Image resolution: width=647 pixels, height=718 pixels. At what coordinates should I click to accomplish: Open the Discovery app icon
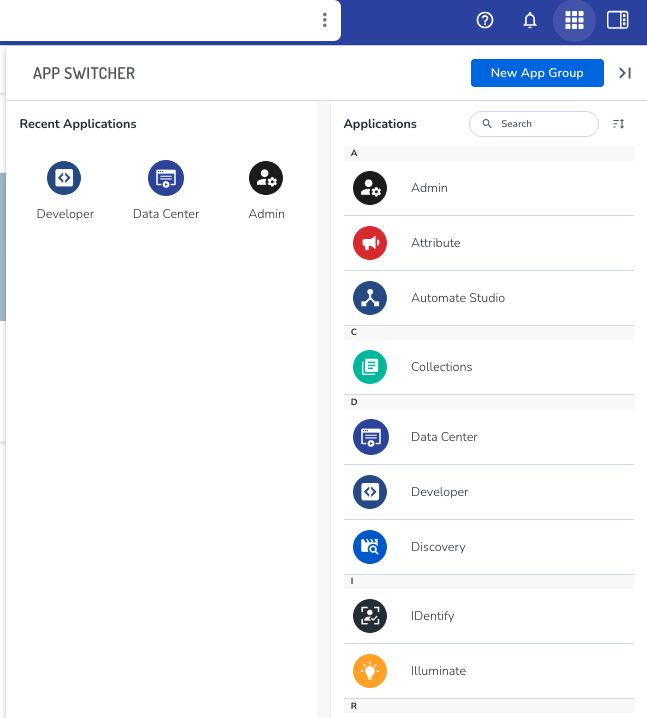coord(370,547)
